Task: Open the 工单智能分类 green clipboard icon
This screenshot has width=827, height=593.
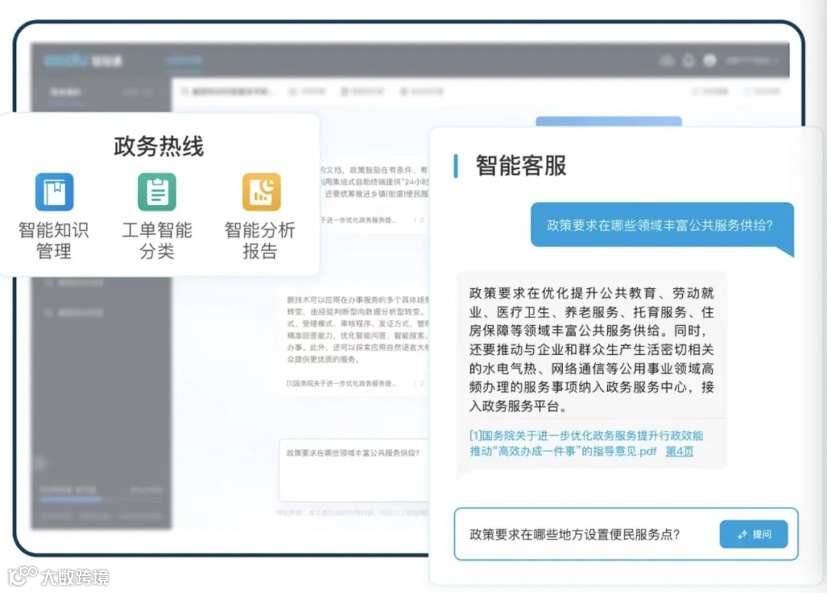Action: coord(157,192)
